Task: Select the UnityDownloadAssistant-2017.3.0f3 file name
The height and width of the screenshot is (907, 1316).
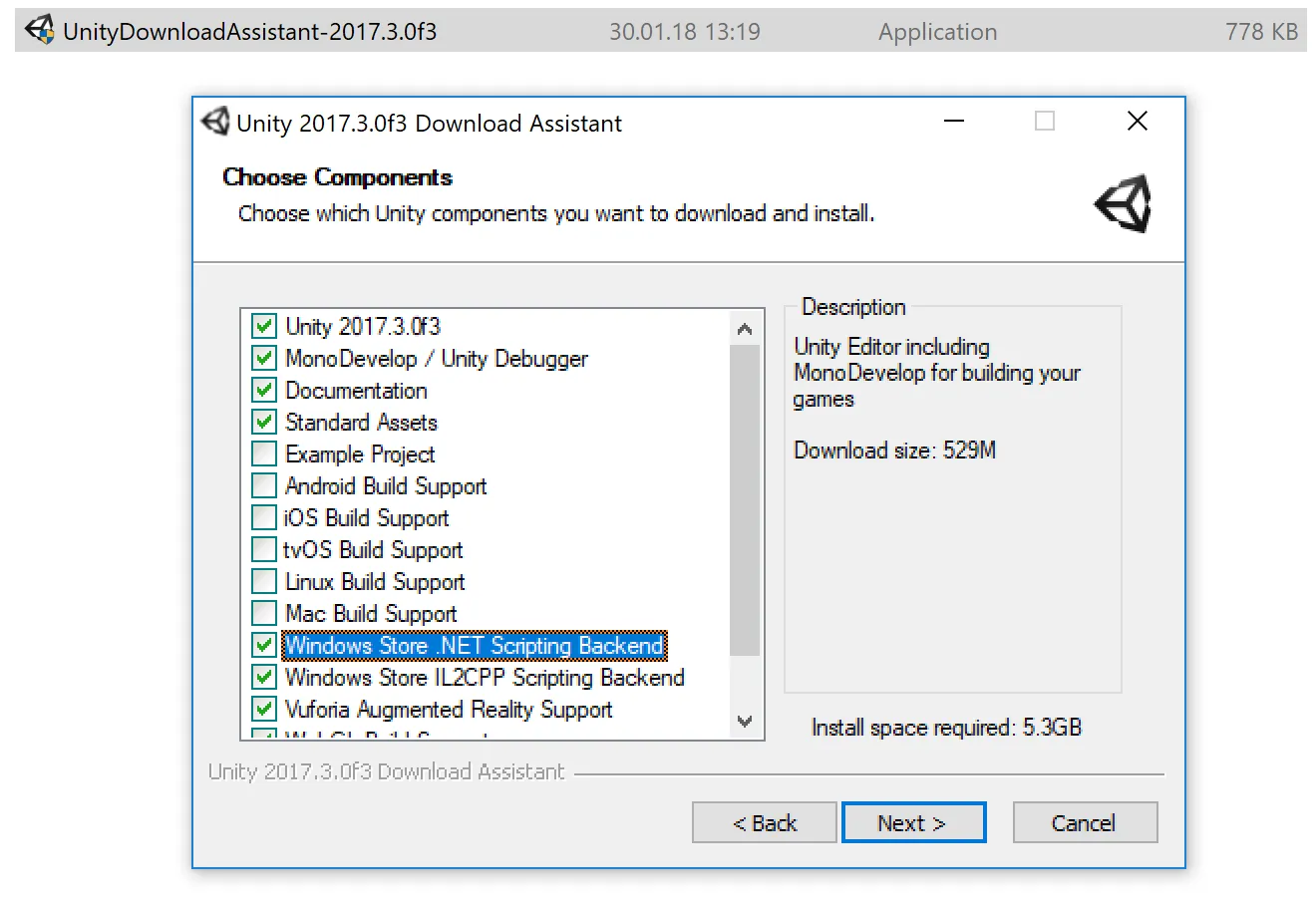Action: 250,32
